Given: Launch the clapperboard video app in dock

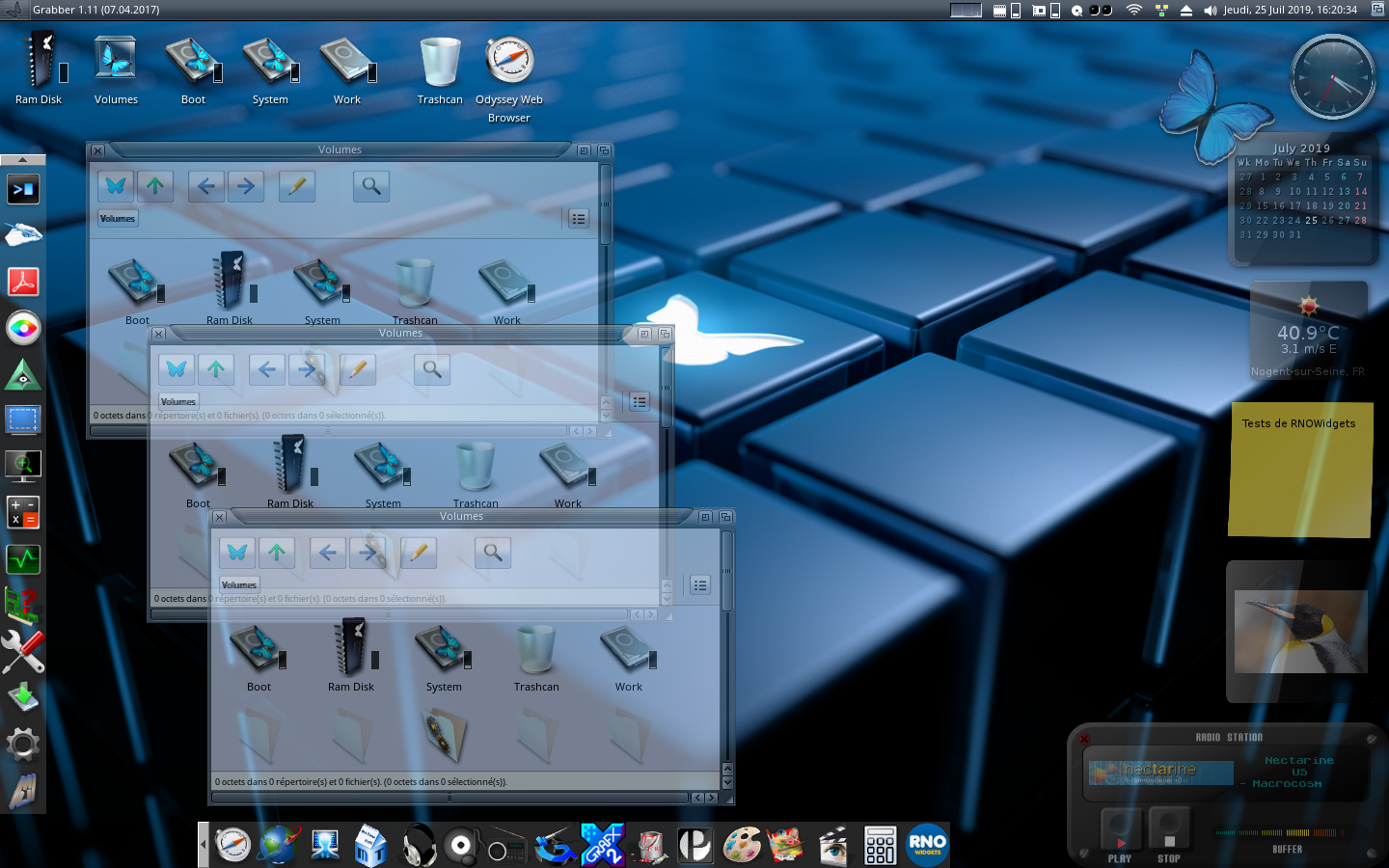Looking at the screenshot, I should pyautogui.click(x=833, y=845).
